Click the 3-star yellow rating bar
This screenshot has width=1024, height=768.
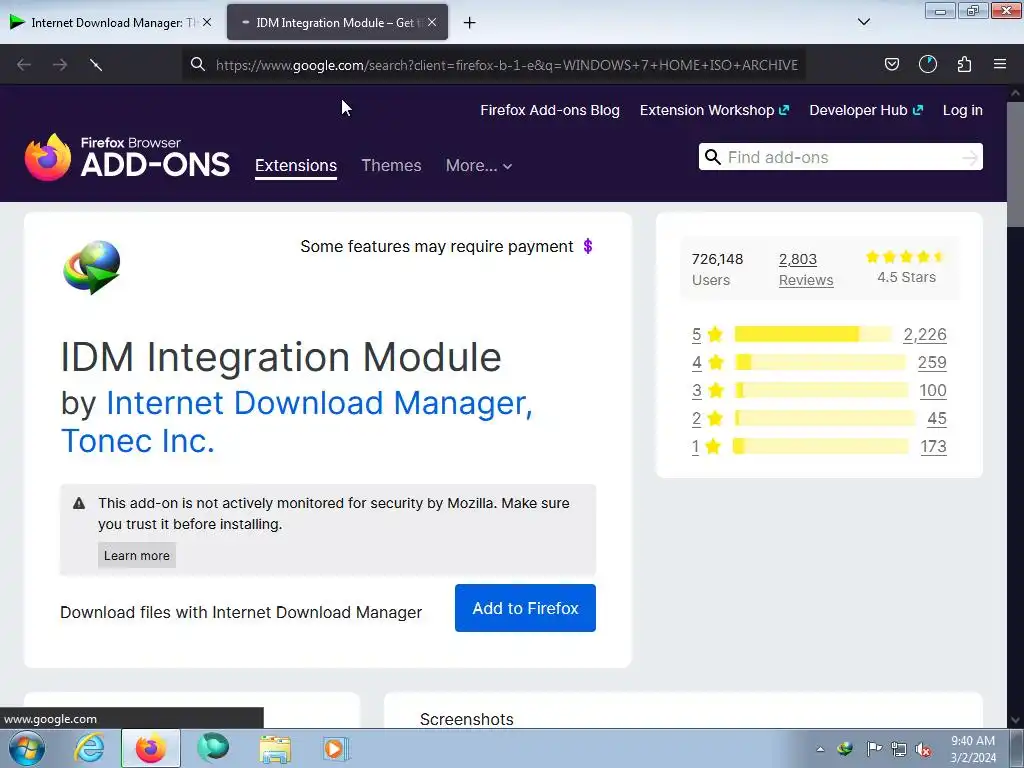pos(822,391)
